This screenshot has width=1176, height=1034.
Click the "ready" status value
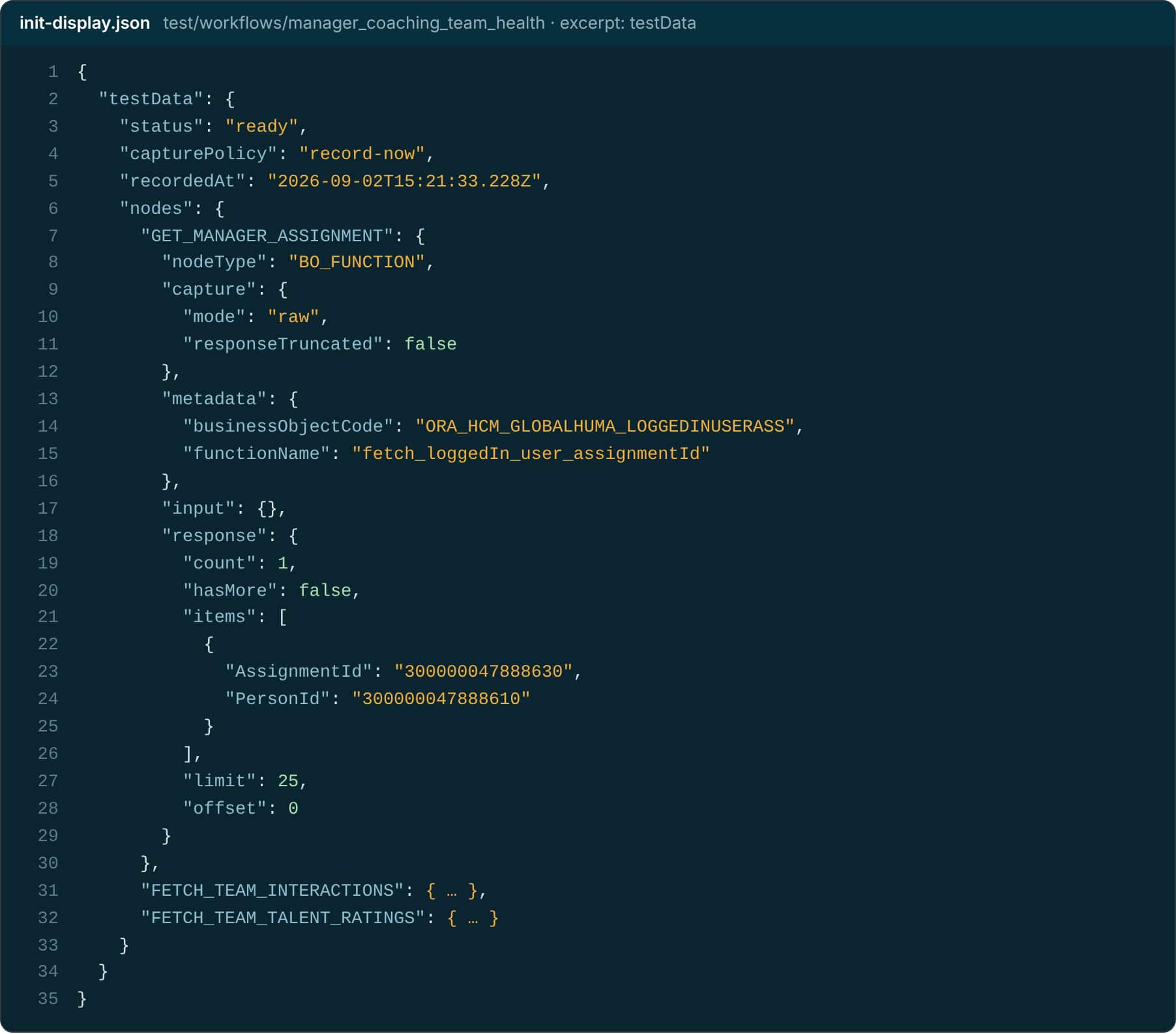click(x=261, y=126)
